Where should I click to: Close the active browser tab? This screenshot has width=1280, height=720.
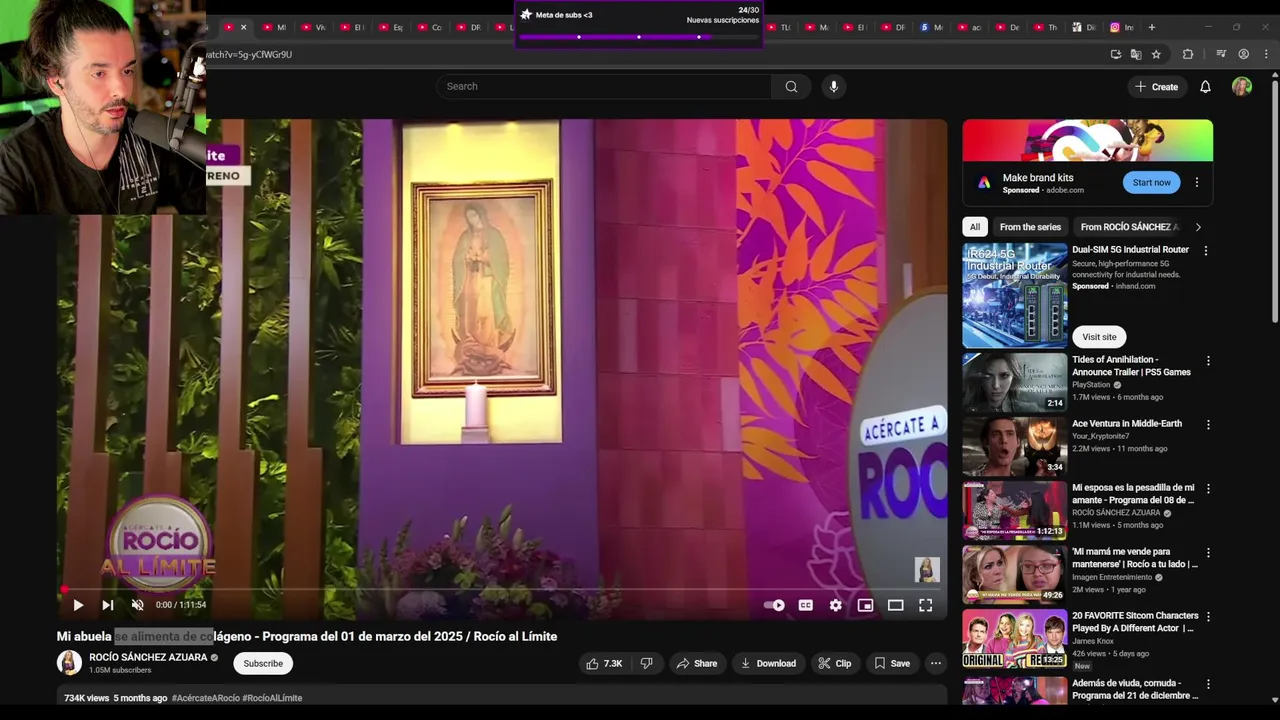[x=243, y=27]
